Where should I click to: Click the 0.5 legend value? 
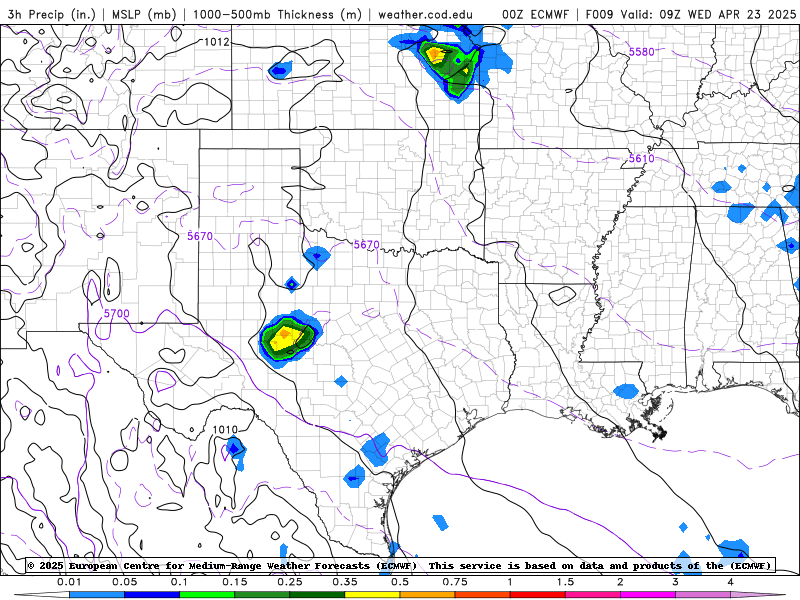[x=400, y=582]
